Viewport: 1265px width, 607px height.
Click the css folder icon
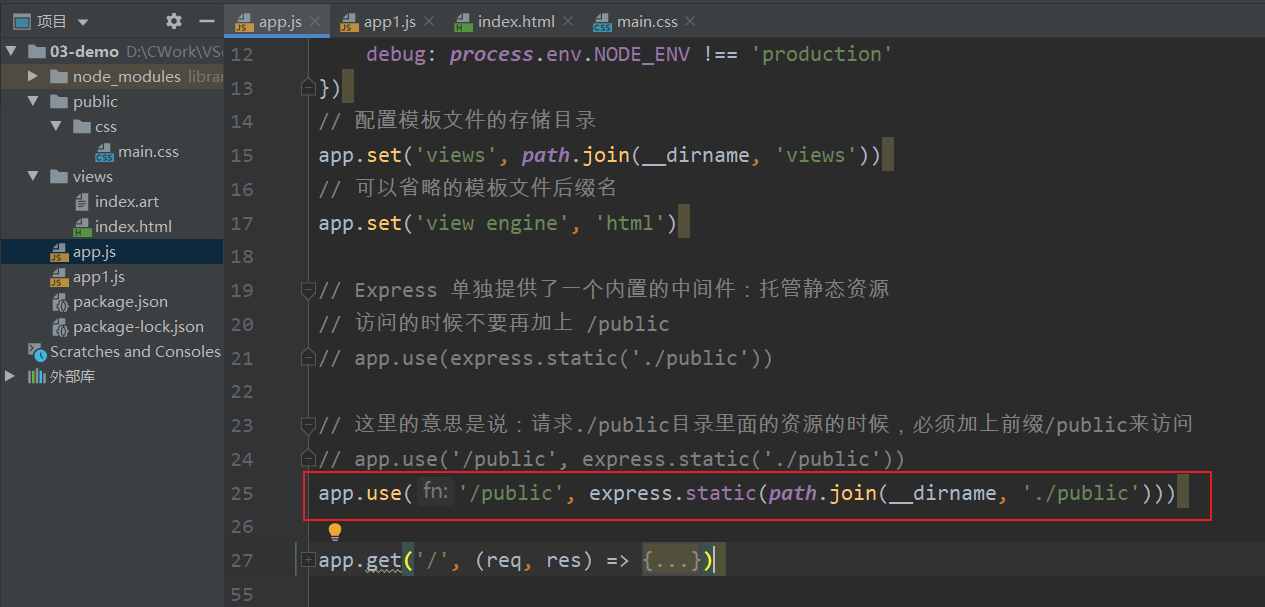click(x=81, y=126)
